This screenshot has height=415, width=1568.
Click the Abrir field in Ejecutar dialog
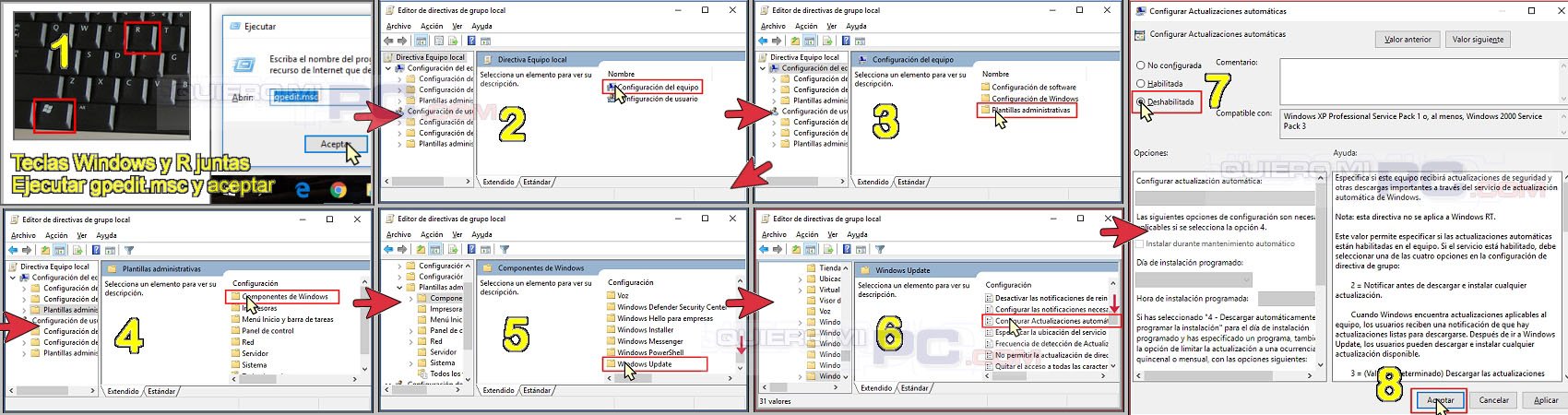click(321, 97)
